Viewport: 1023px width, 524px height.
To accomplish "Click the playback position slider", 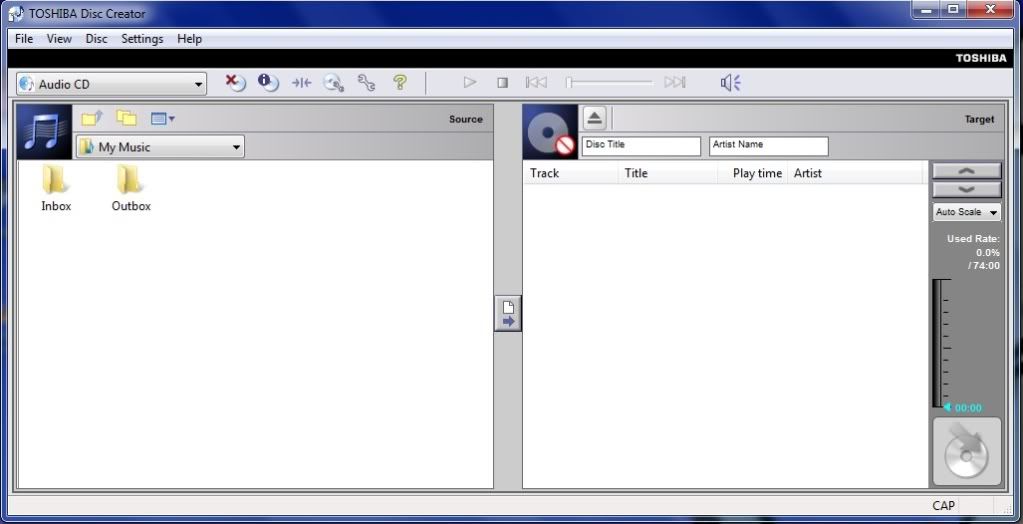I will 609,82.
